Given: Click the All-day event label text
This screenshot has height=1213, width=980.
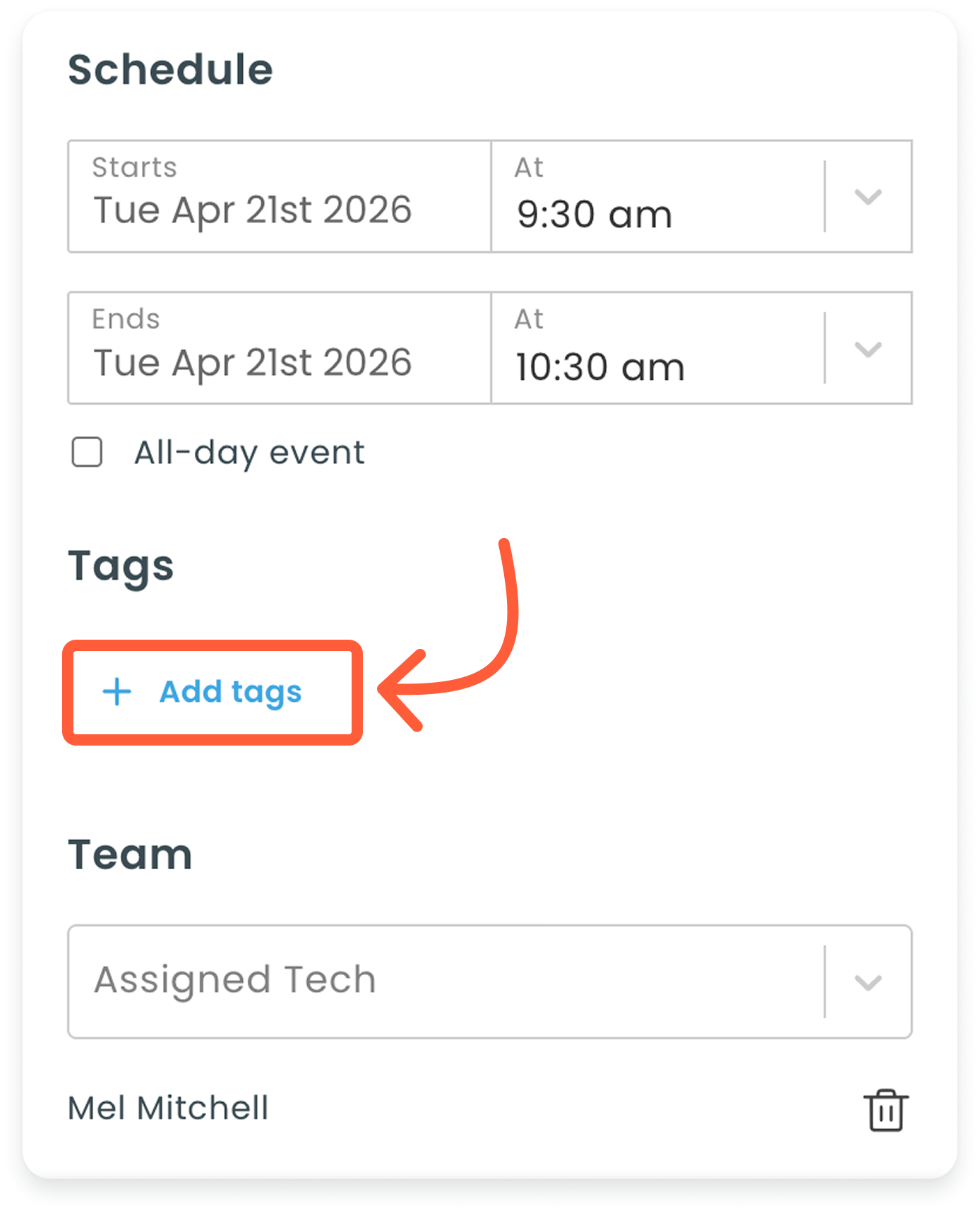Looking at the screenshot, I should [x=249, y=453].
